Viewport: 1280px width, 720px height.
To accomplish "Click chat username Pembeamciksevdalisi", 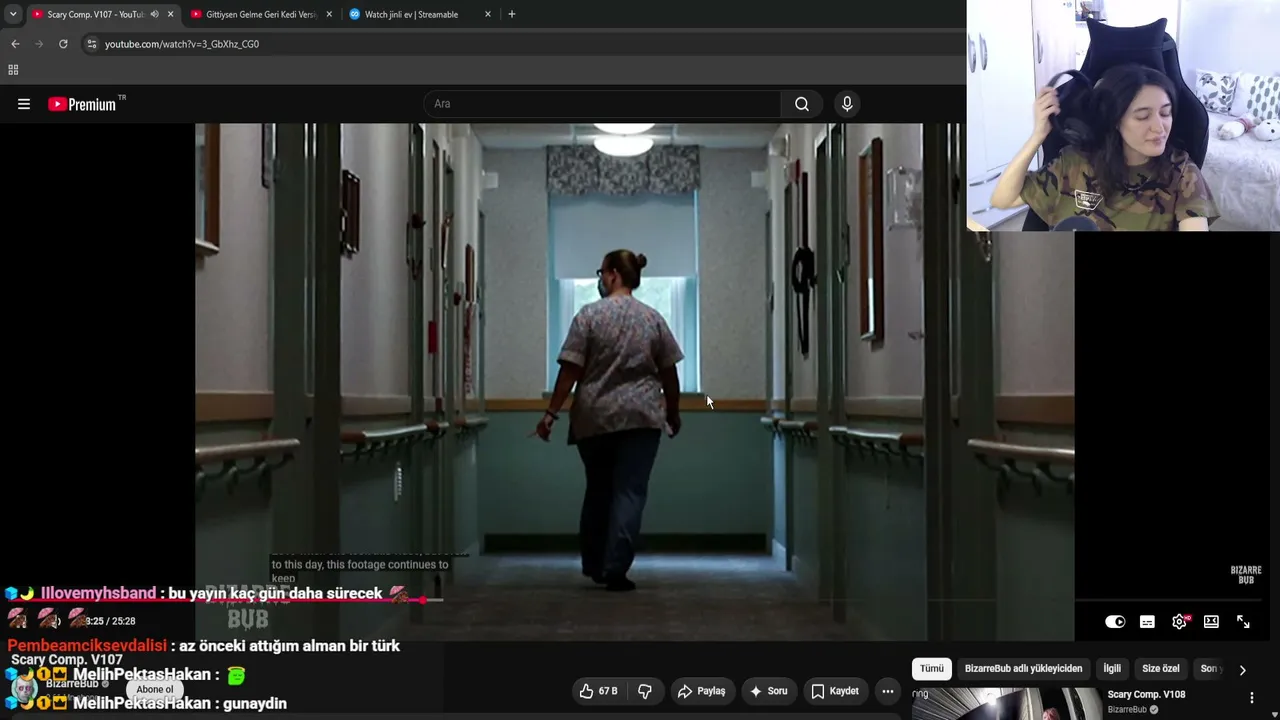I will (x=87, y=646).
